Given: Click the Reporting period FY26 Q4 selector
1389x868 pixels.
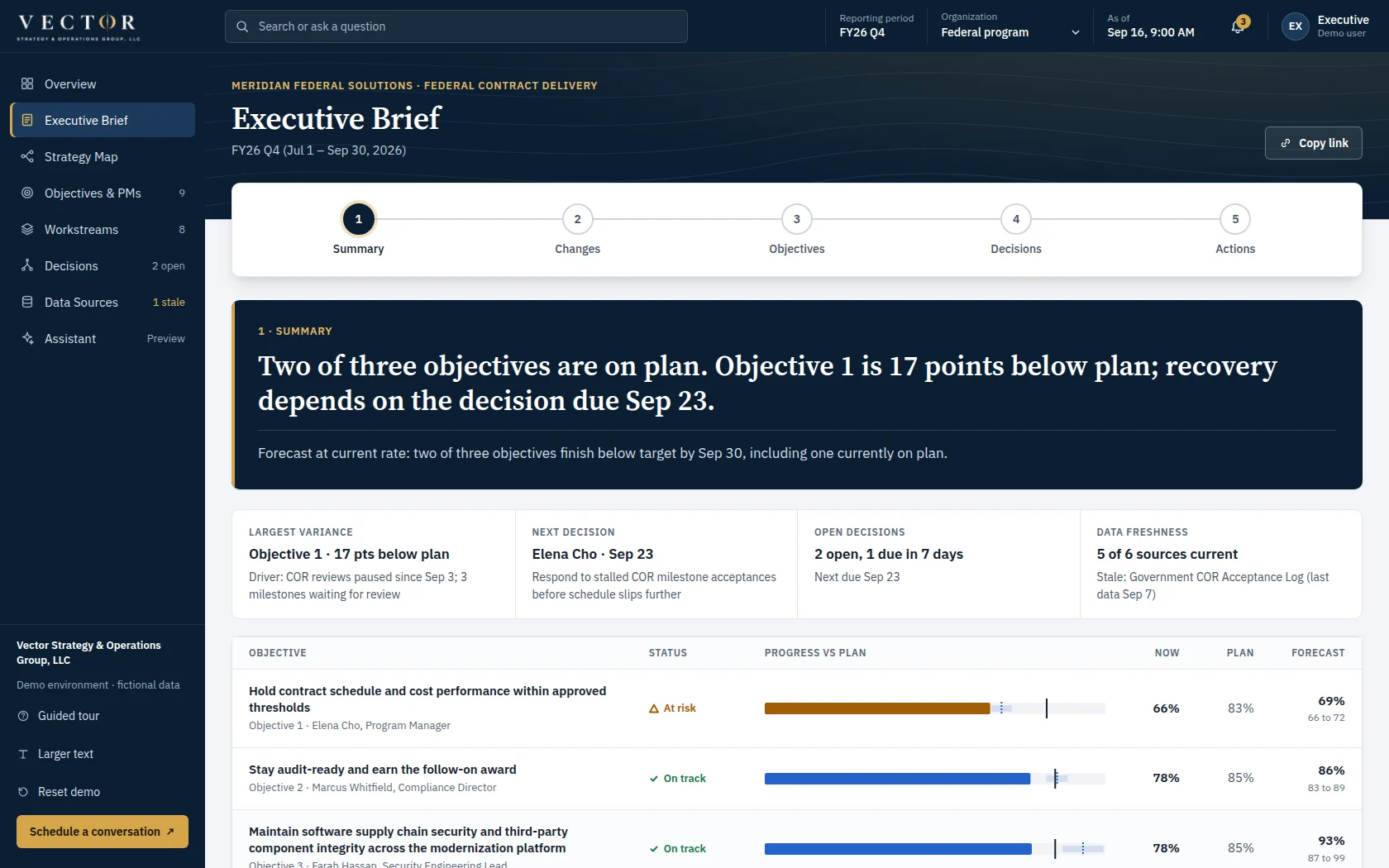Looking at the screenshot, I should click(x=876, y=26).
